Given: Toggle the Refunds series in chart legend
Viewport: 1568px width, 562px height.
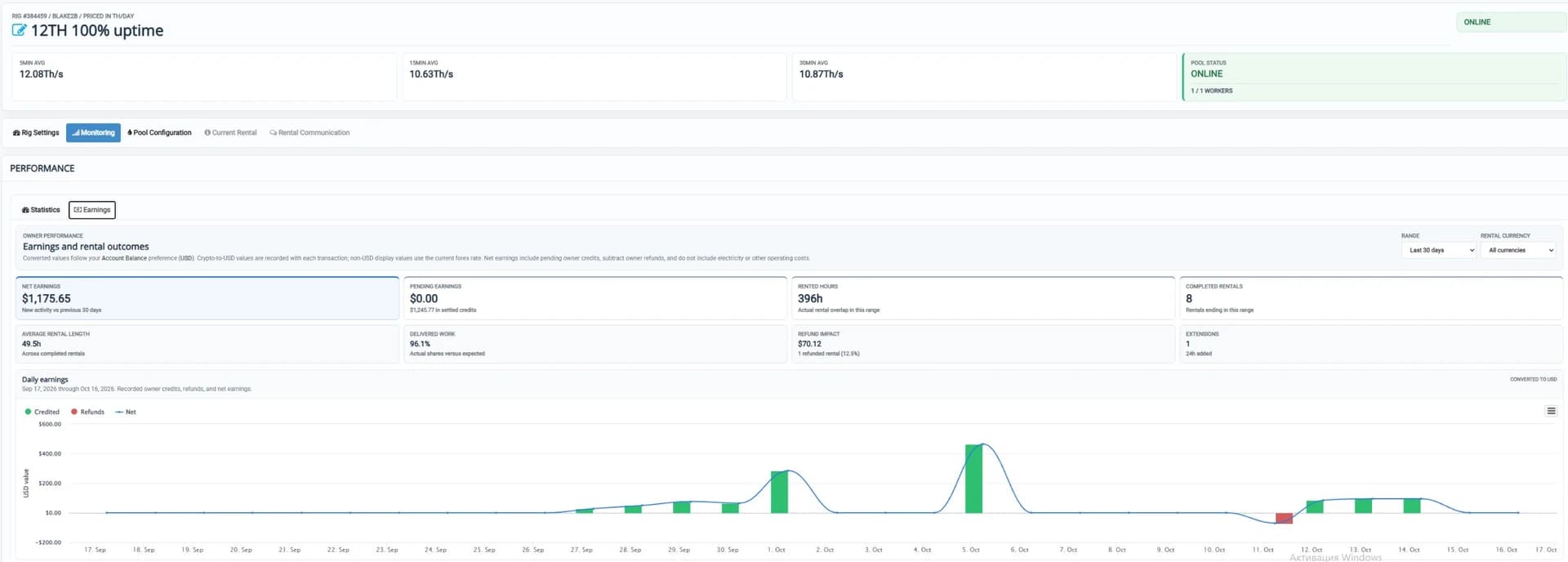Looking at the screenshot, I should [88, 412].
